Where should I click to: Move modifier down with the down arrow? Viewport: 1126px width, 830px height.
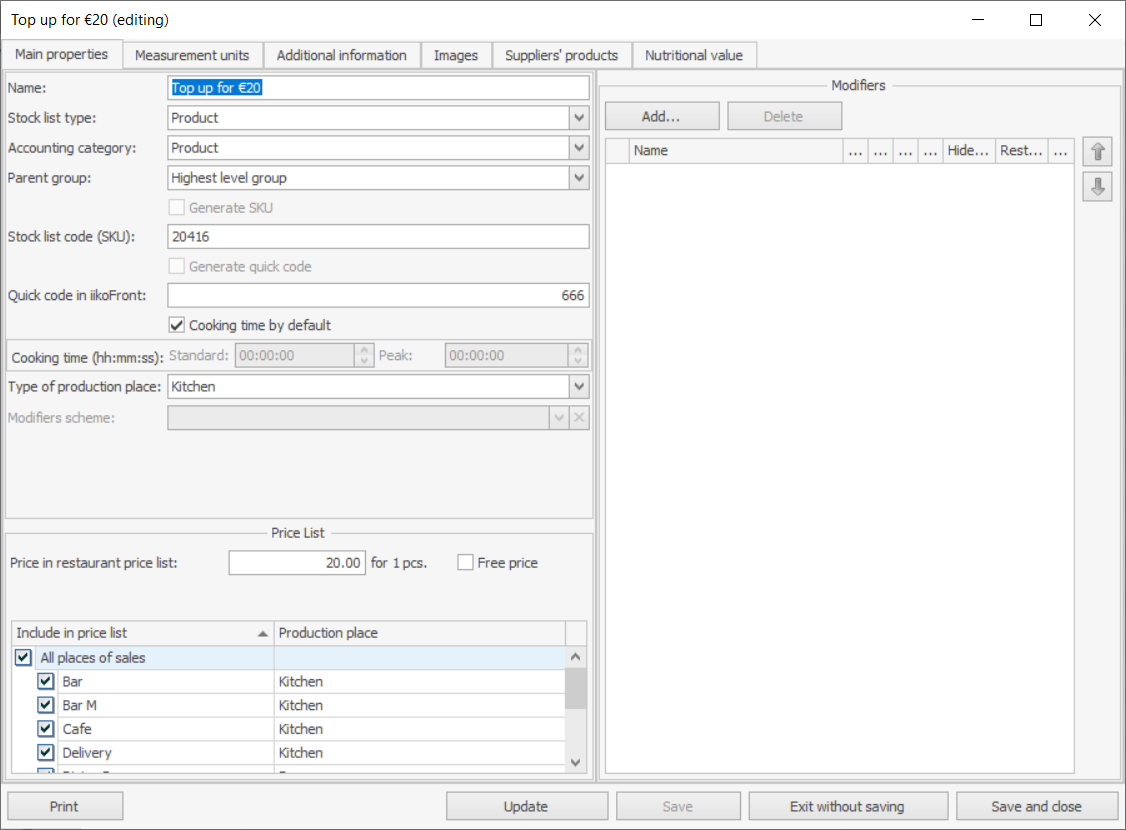click(x=1097, y=187)
